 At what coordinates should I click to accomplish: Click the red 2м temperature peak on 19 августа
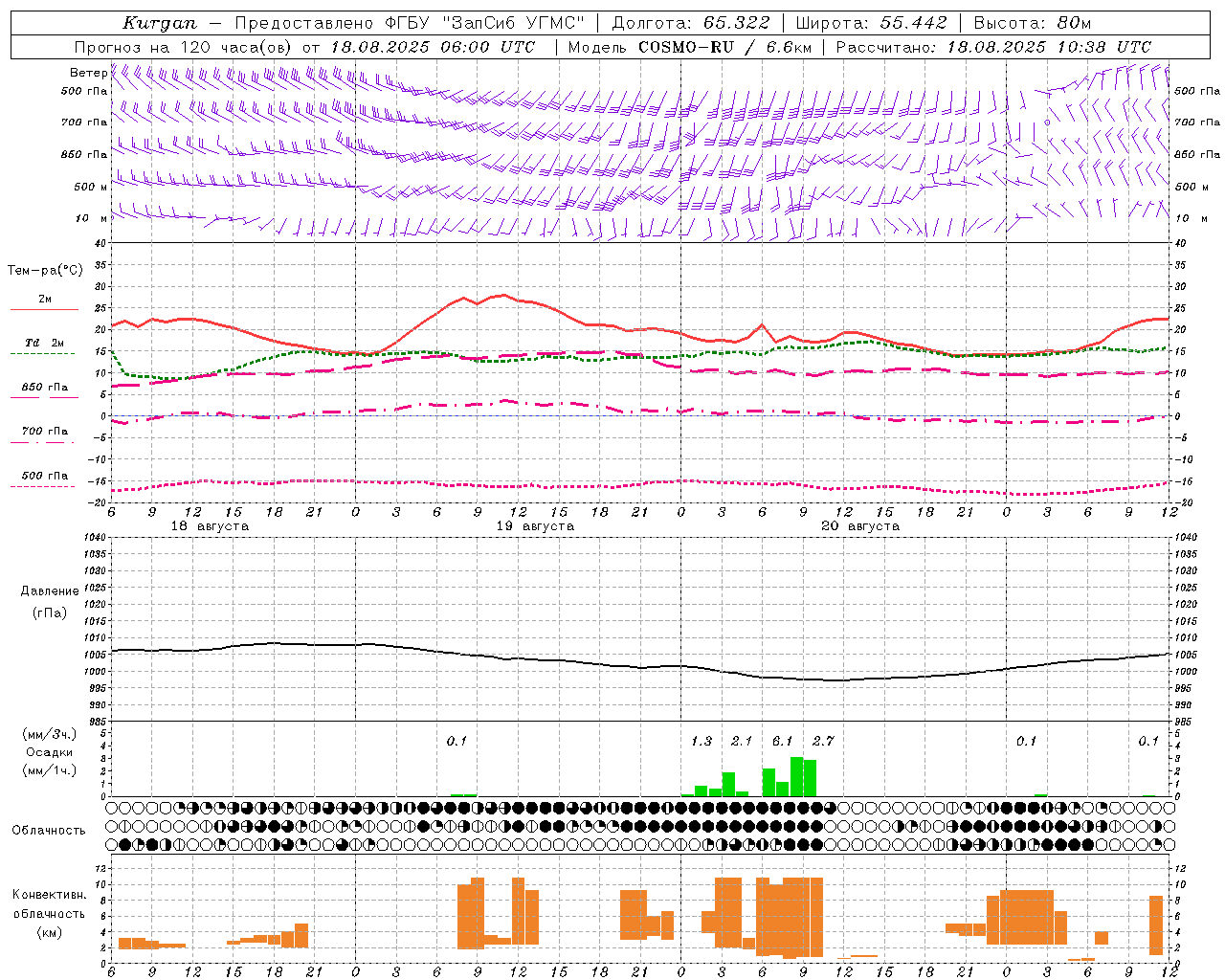click(x=503, y=295)
